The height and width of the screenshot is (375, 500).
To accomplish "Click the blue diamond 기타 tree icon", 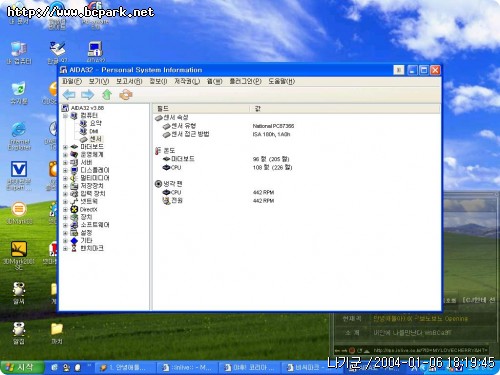I will [x=74, y=240].
